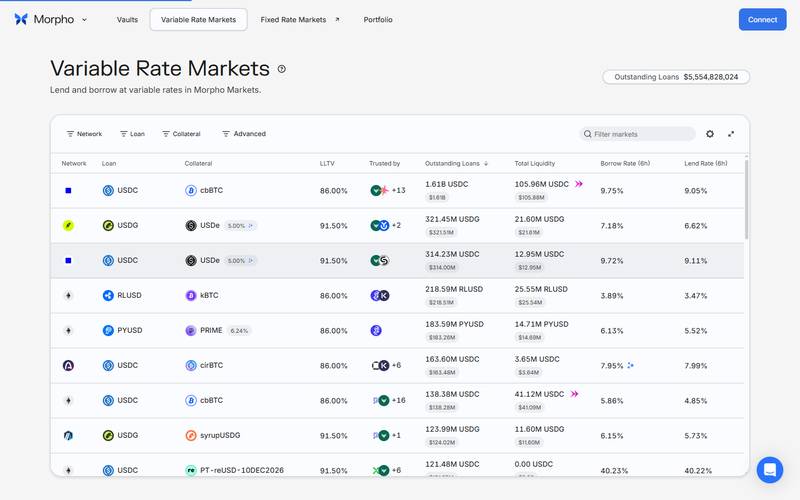The width and height of the screenshot is (800, 500).
Task: Click the Lend Rate (6h) column header
Action: pyautogui.click(x=706, y=163)
